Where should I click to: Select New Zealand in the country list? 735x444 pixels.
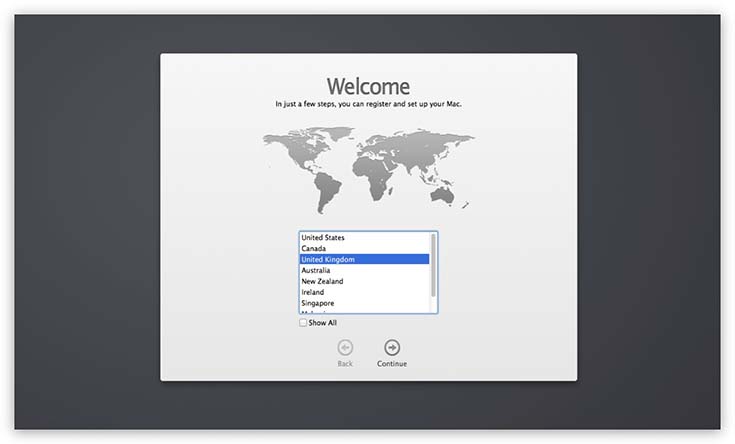[364, 281]
